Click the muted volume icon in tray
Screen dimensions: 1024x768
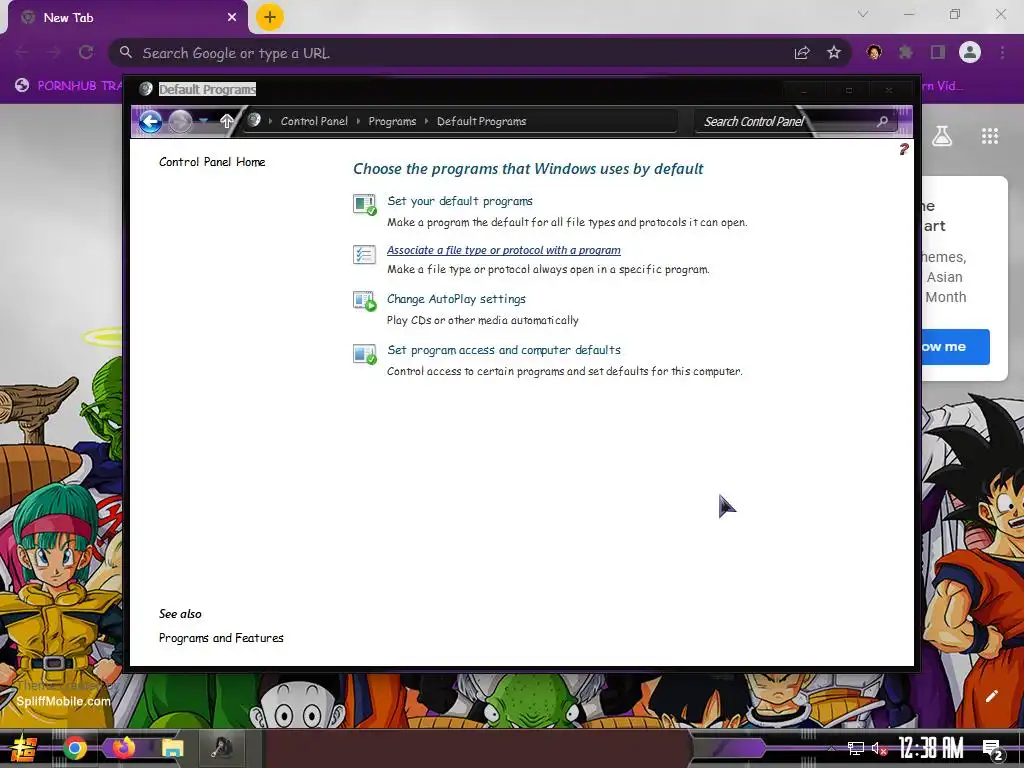(x=879, y=748)
